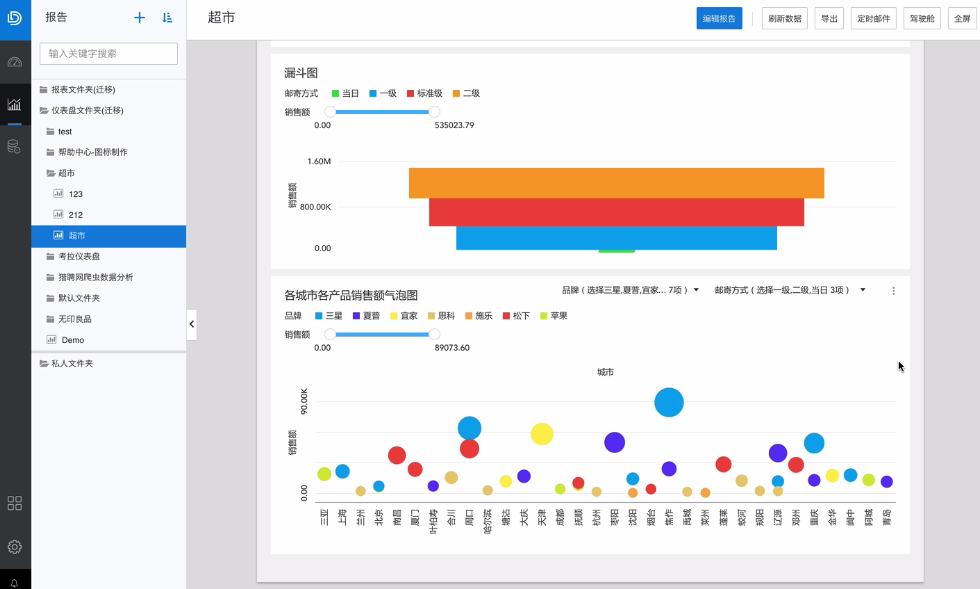This screenshot has width=980, height=589.
Task: Open bubble chart three-dot more menu
Action: point(893,291)
